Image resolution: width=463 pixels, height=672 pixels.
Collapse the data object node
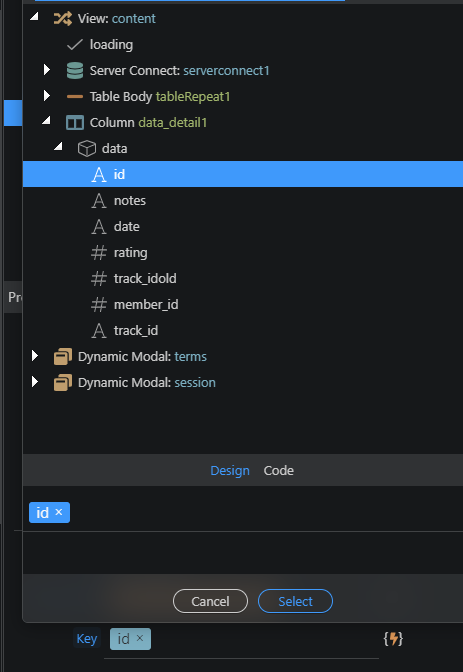coord(58,147)
